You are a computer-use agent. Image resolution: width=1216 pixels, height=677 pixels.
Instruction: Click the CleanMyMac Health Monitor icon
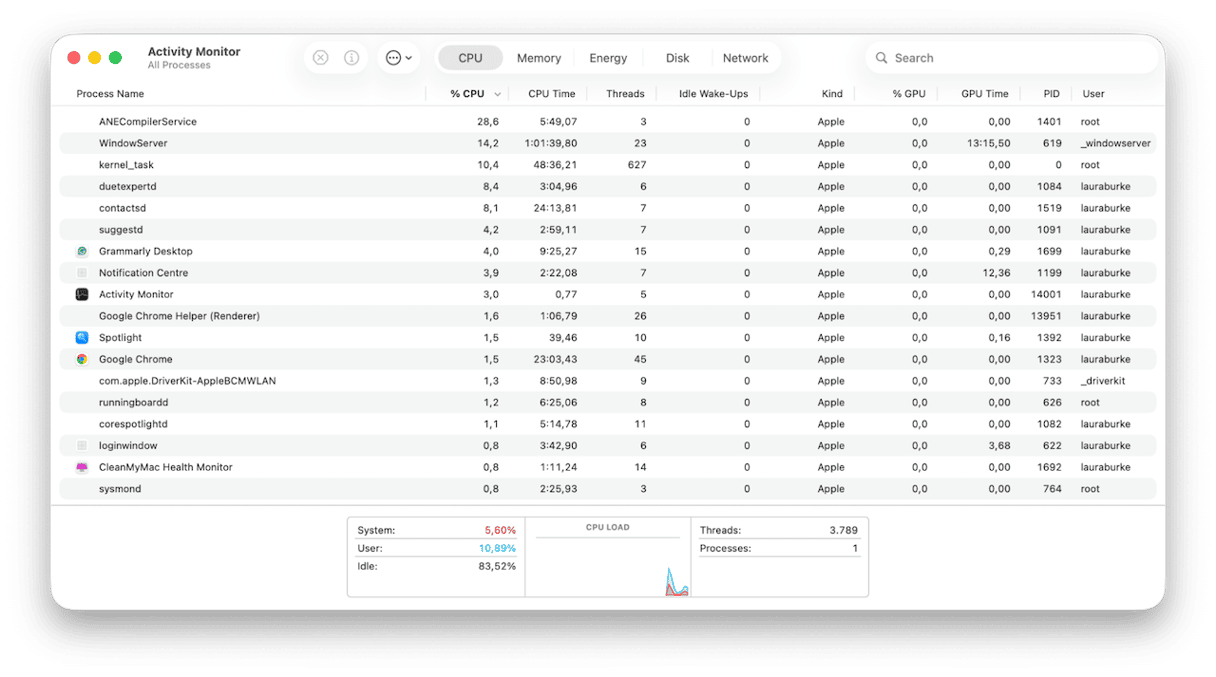[x=82, y=467]
